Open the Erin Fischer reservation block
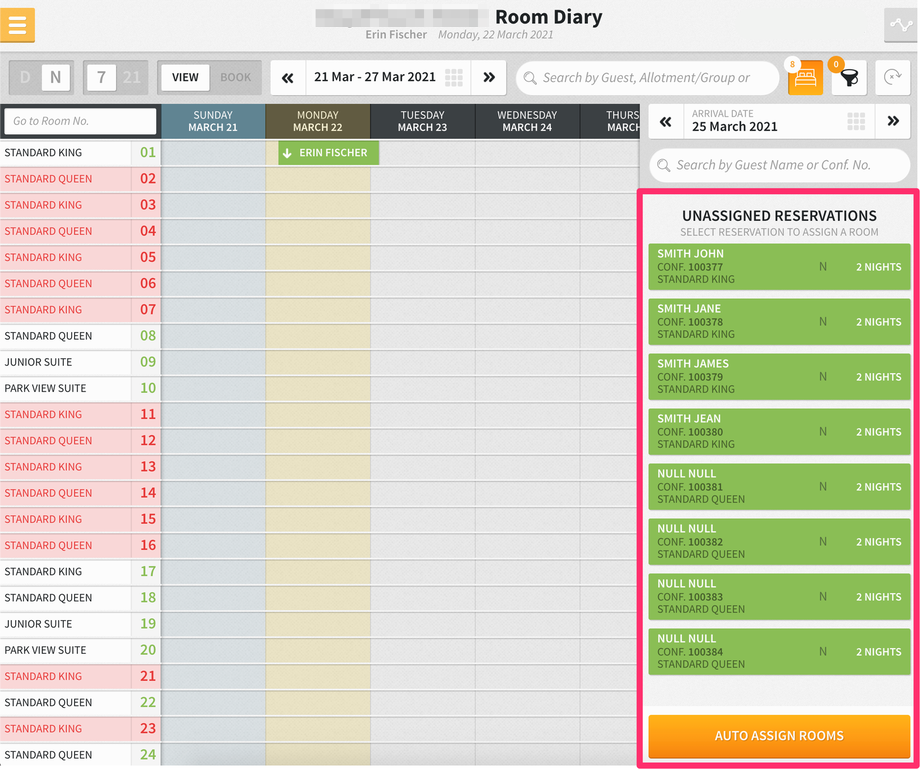920x769 pixels. coord(329,153)
